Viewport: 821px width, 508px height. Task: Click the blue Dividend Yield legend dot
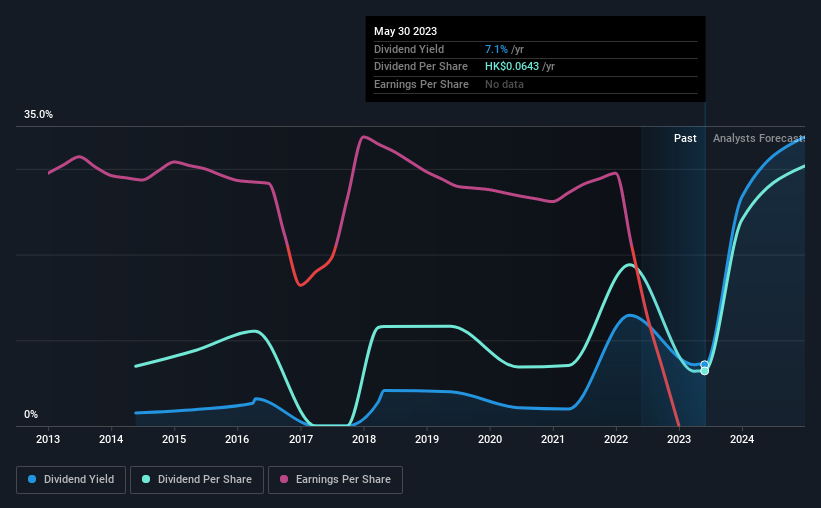[32, 479]
